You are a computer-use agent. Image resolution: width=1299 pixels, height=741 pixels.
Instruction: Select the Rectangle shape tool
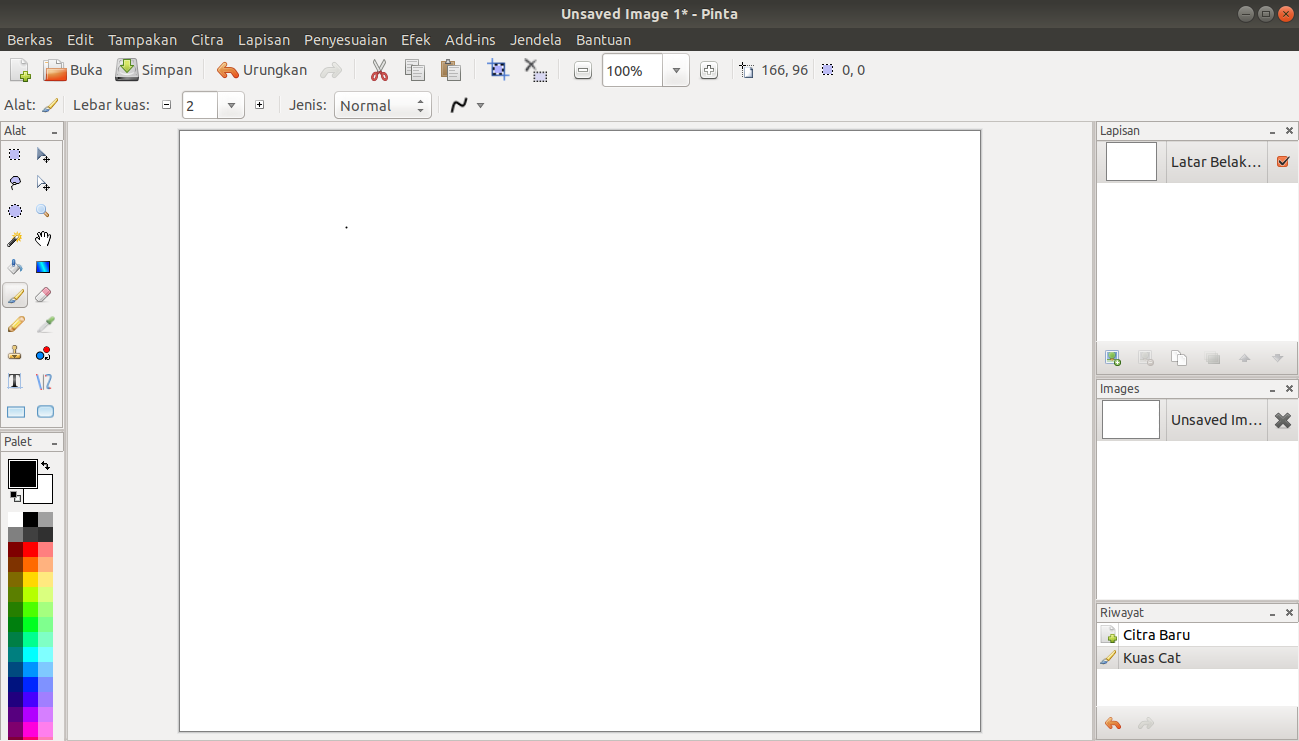[x=15, y=411]
